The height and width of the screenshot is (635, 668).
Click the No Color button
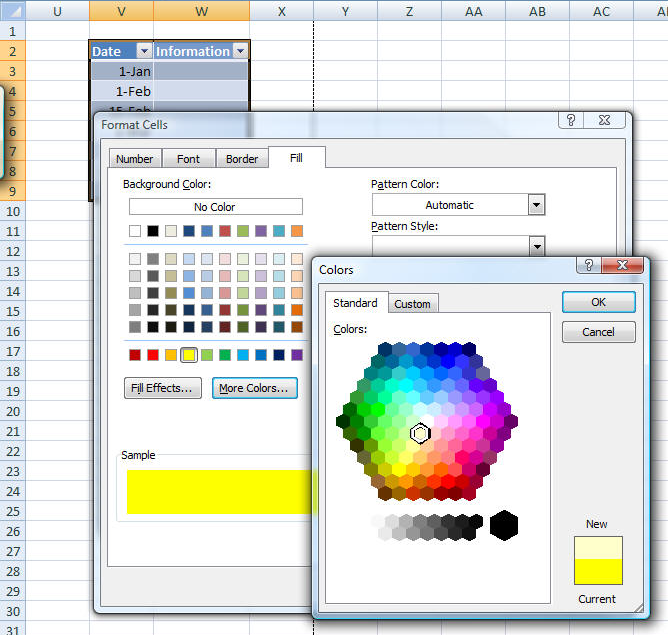[x=215, y=207]
